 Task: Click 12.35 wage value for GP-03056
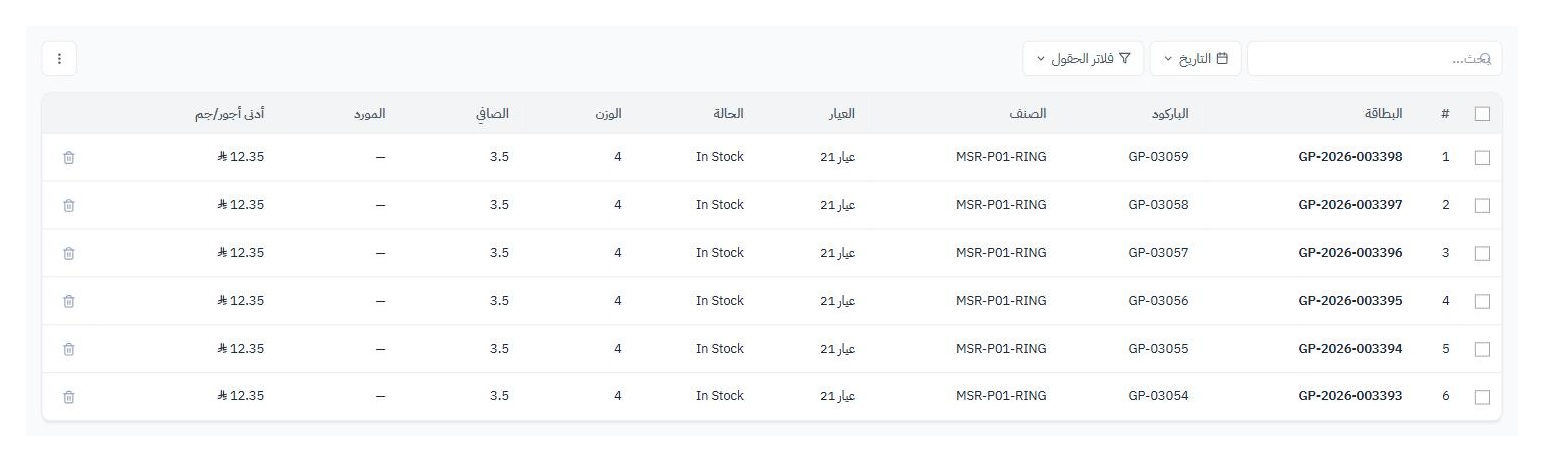(241, 301)
